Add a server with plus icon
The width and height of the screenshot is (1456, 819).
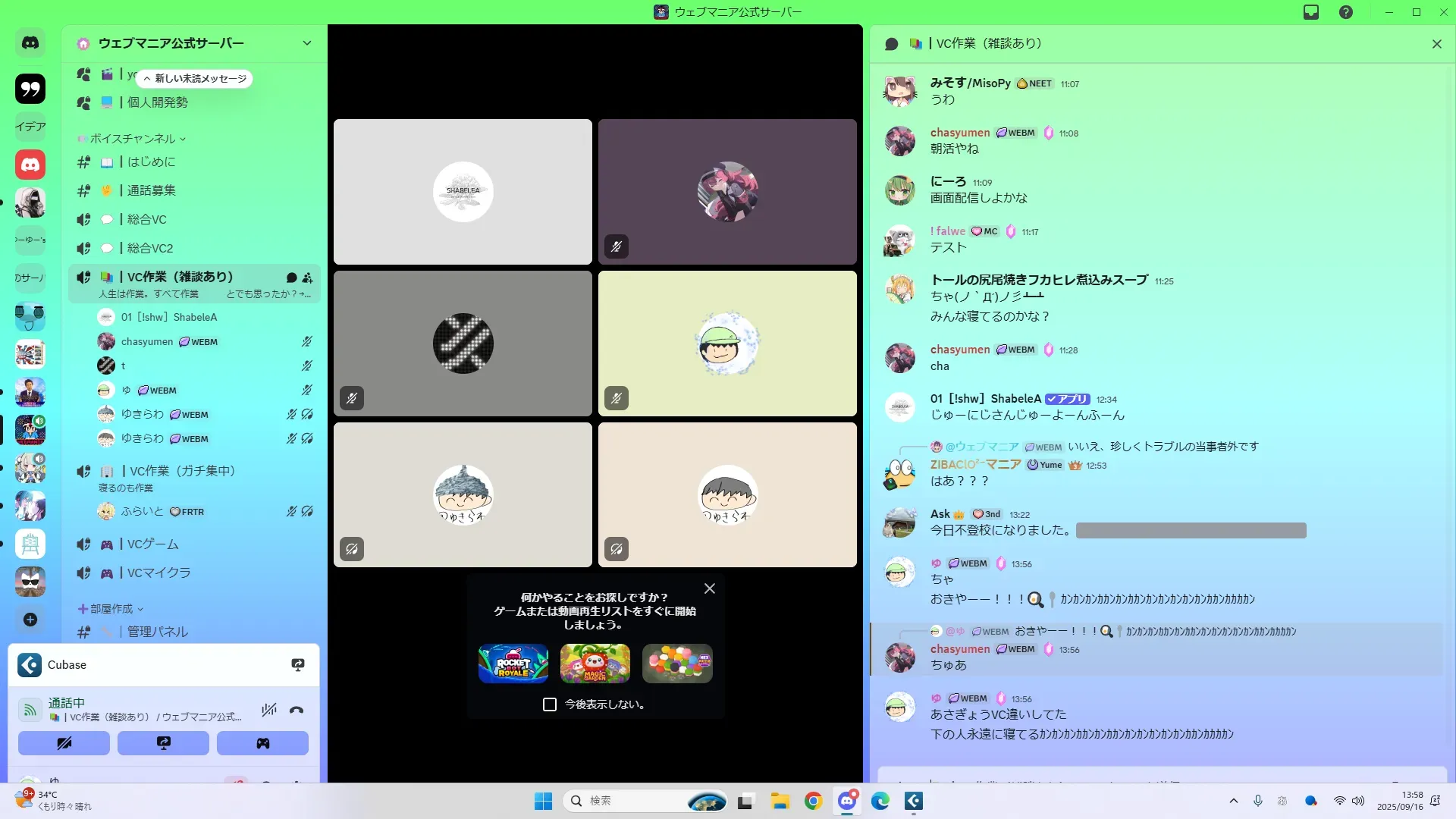point(30,620)
